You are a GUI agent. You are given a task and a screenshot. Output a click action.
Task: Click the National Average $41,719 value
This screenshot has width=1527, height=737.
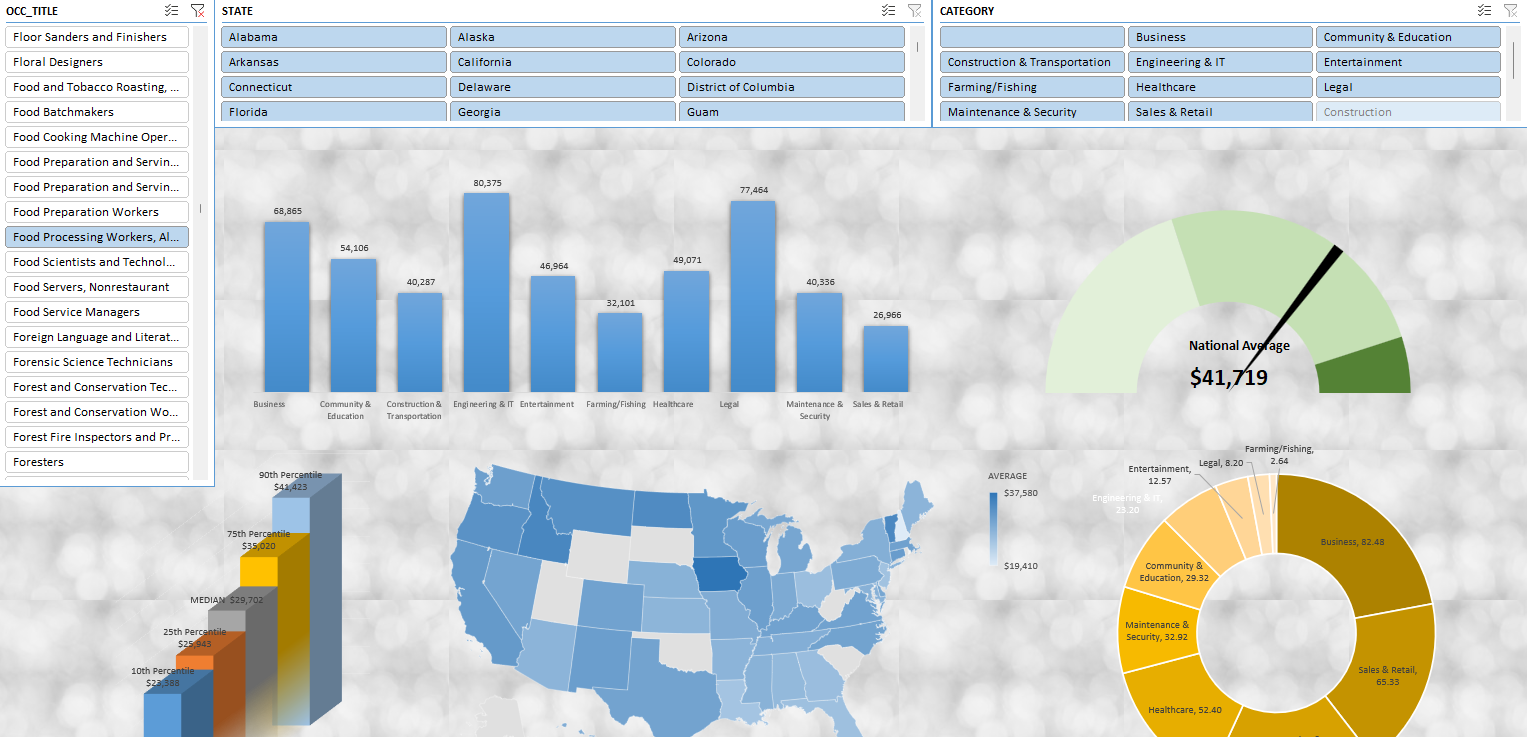(1229, 378)
